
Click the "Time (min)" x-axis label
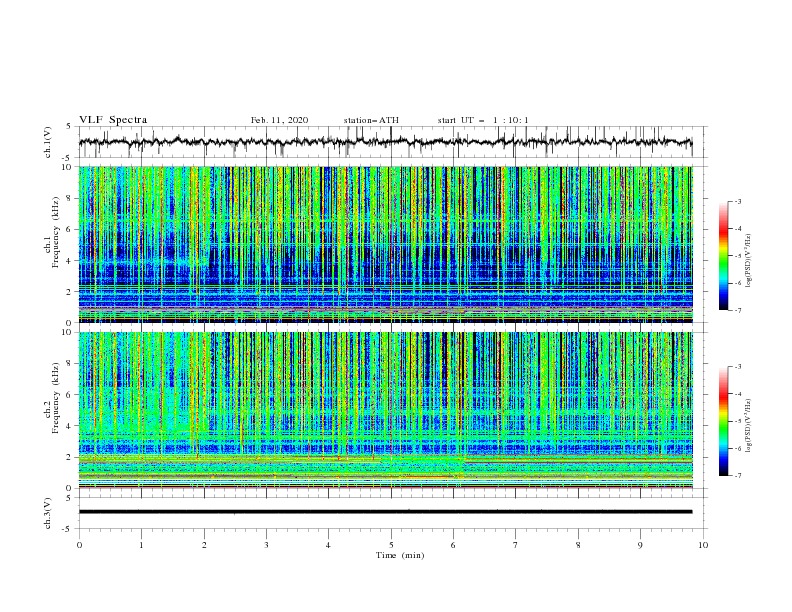click(400, 555)
